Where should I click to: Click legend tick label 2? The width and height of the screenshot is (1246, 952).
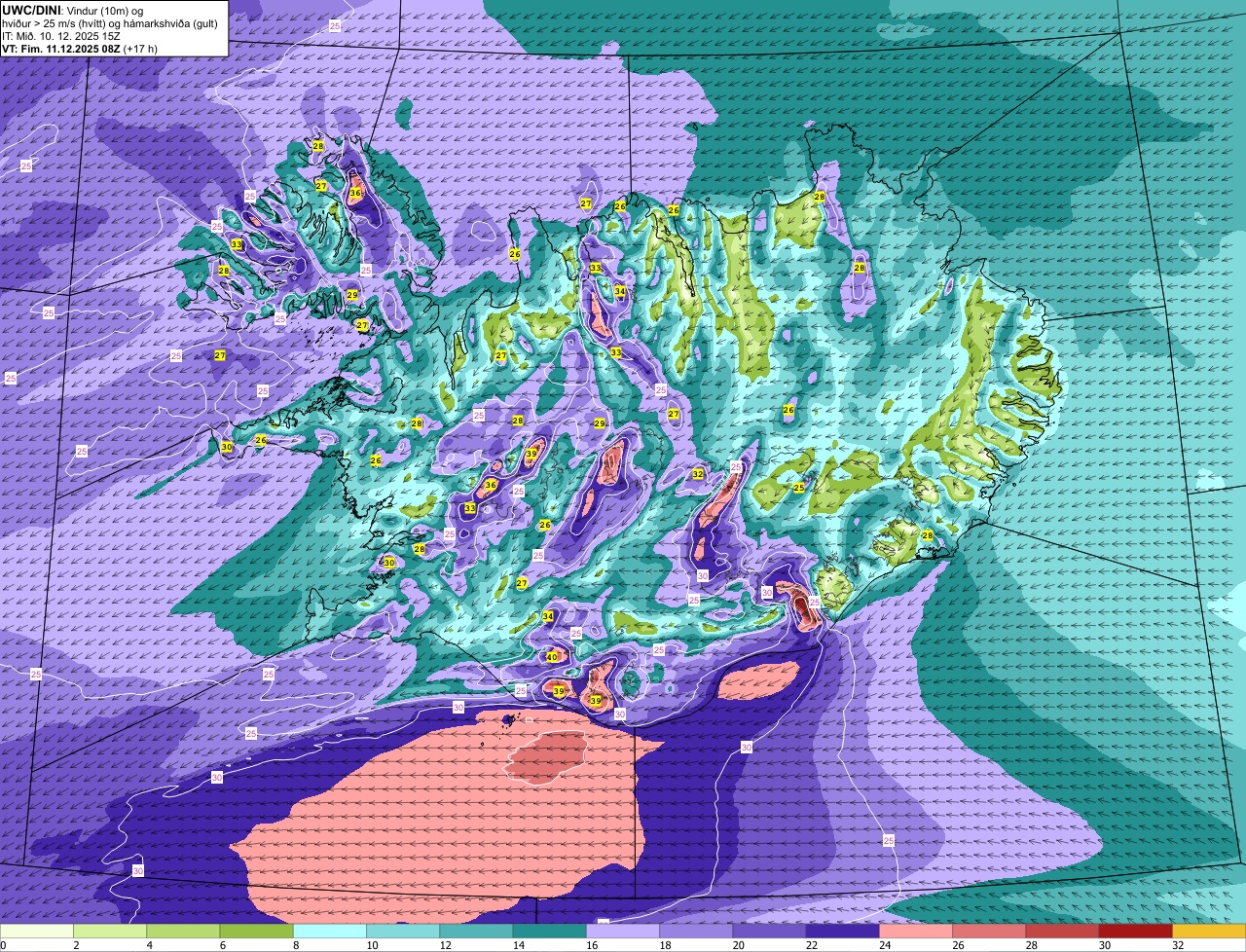tap(75, 945)
